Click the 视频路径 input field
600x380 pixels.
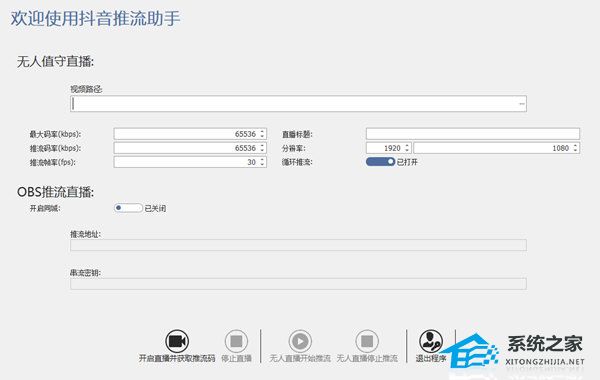click(298, 104)
